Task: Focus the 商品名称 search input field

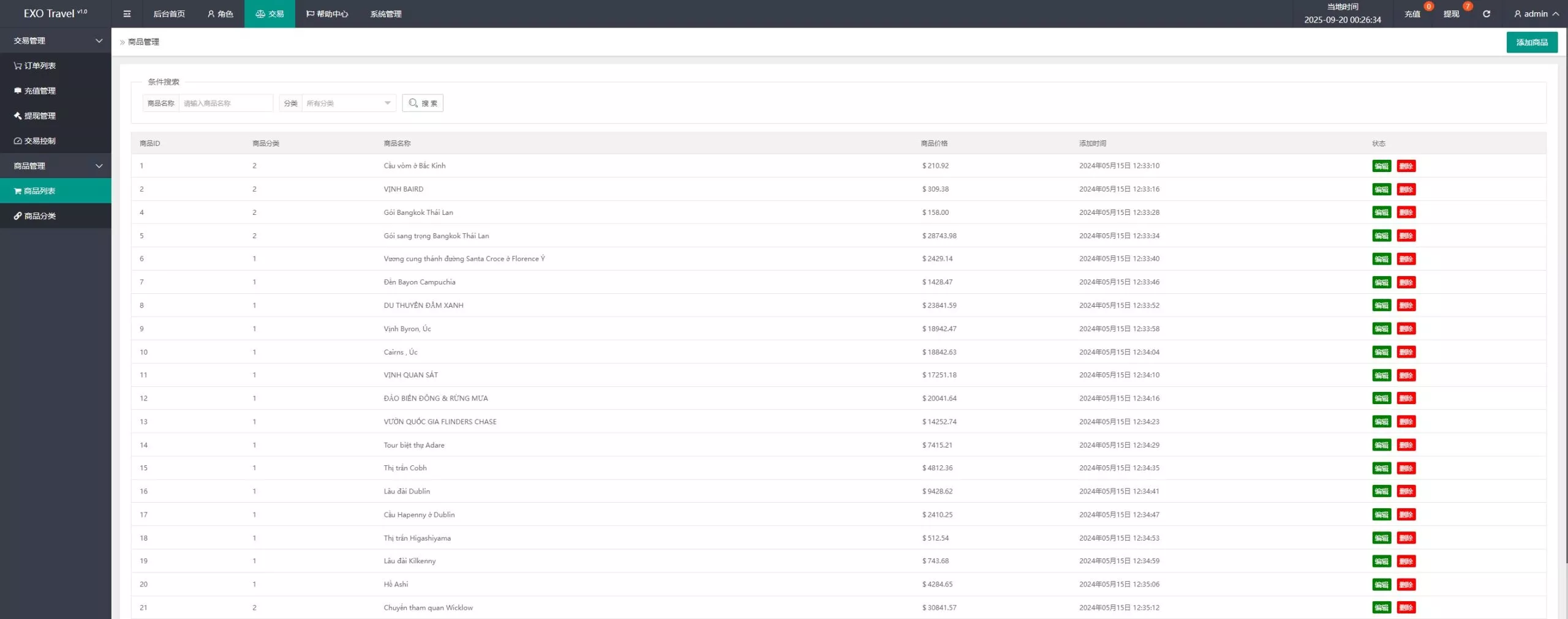Action: pyautogui.click(x=225, y=103)
